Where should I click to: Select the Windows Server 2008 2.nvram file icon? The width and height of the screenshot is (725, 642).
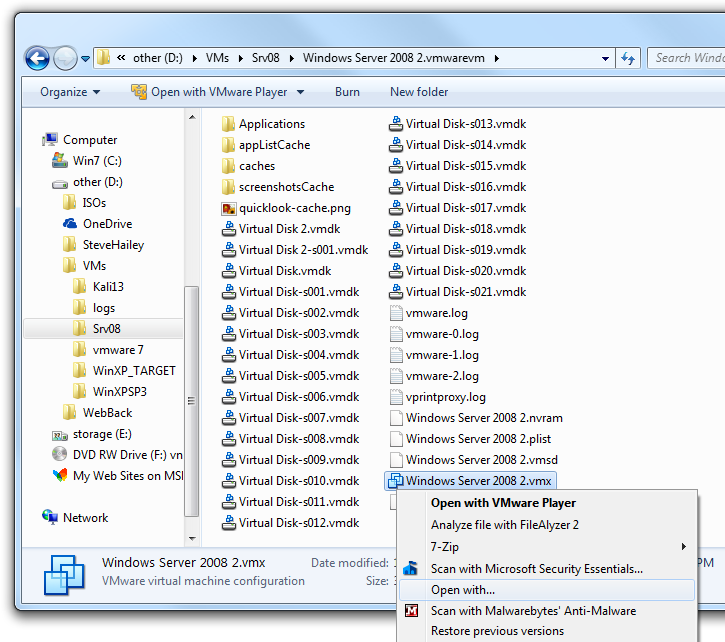point(396,418)
